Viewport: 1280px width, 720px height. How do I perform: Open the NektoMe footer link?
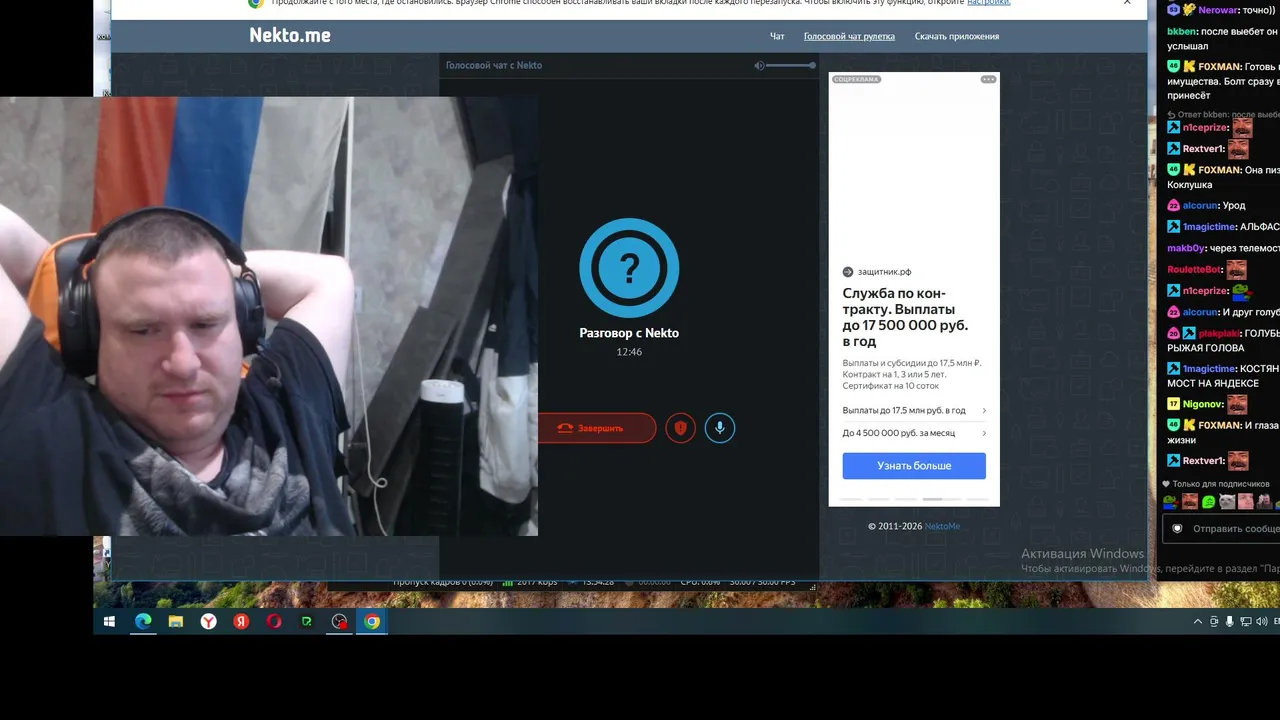942,526
